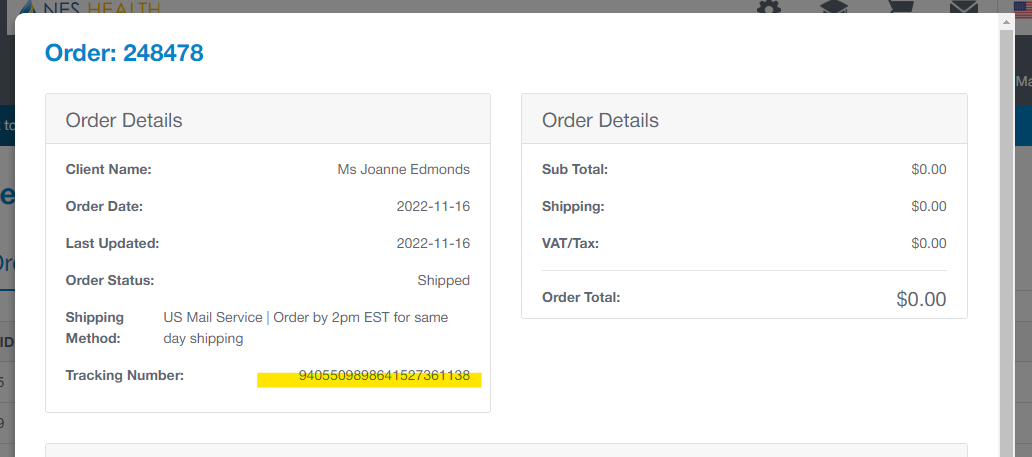Click the Shipped order status value
Viewport: 1032px width, 457px height.
click(x=444, y=281)
